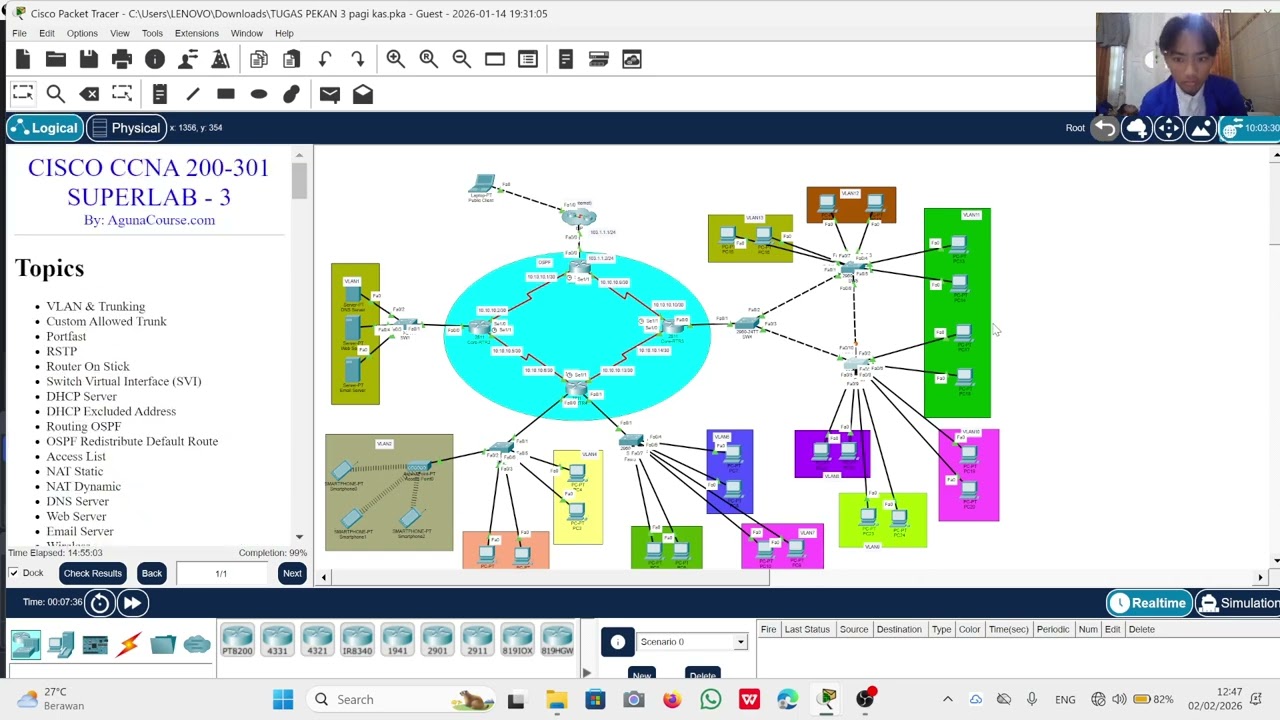Draw an ellipse with the Ellipse tool

[259, 94]
